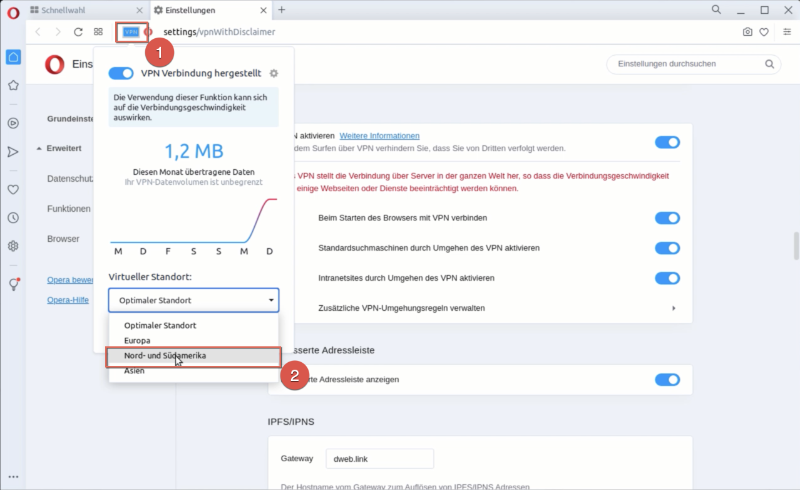Open the Weitere Informationen link

380,136
